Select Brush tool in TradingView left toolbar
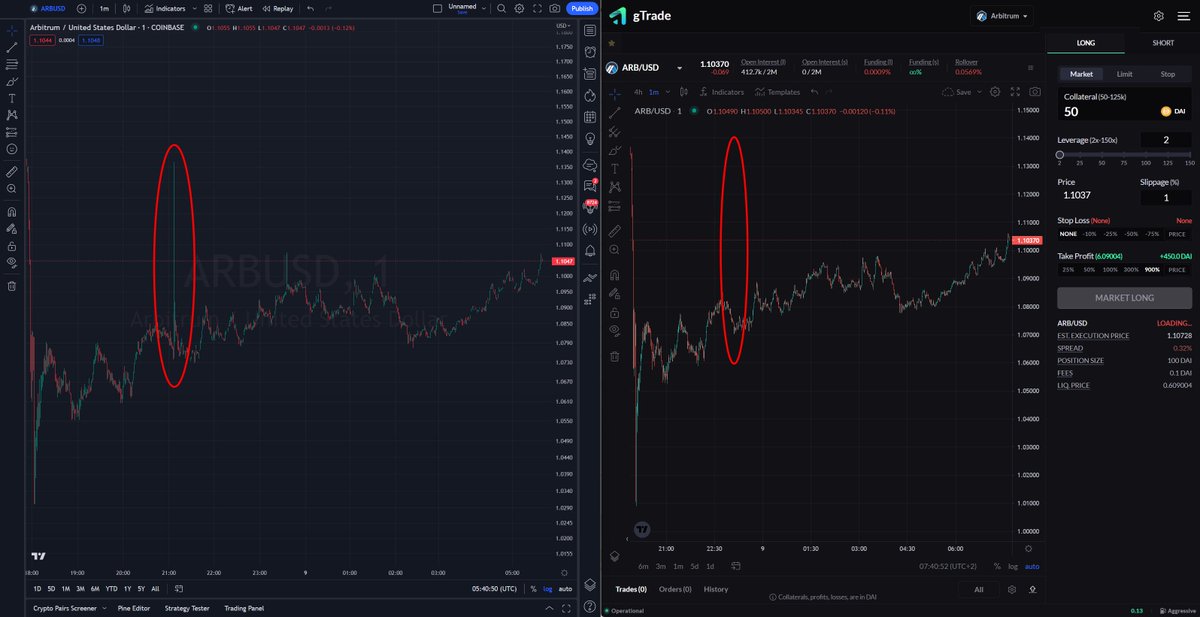The image size is (1200, 617). tap(12, 81)
